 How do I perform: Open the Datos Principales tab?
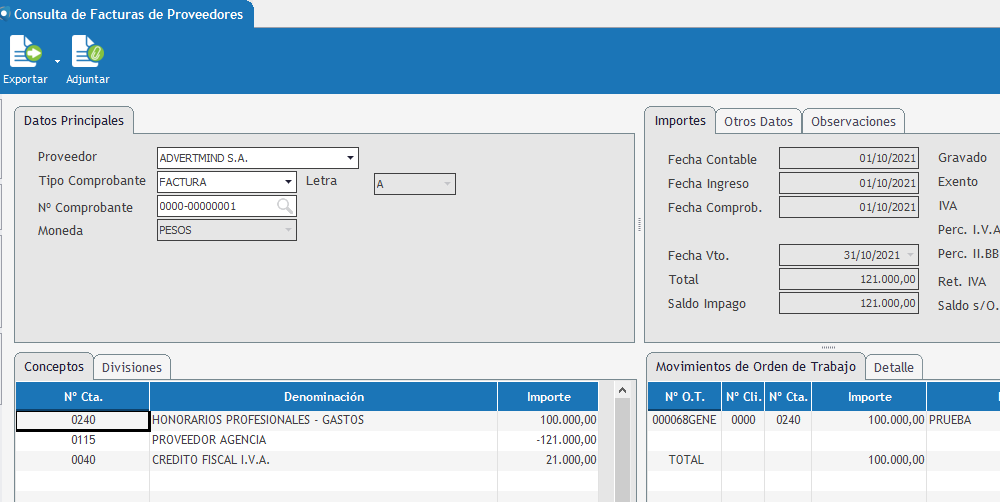pyautogui.click(x=74, y=121)
